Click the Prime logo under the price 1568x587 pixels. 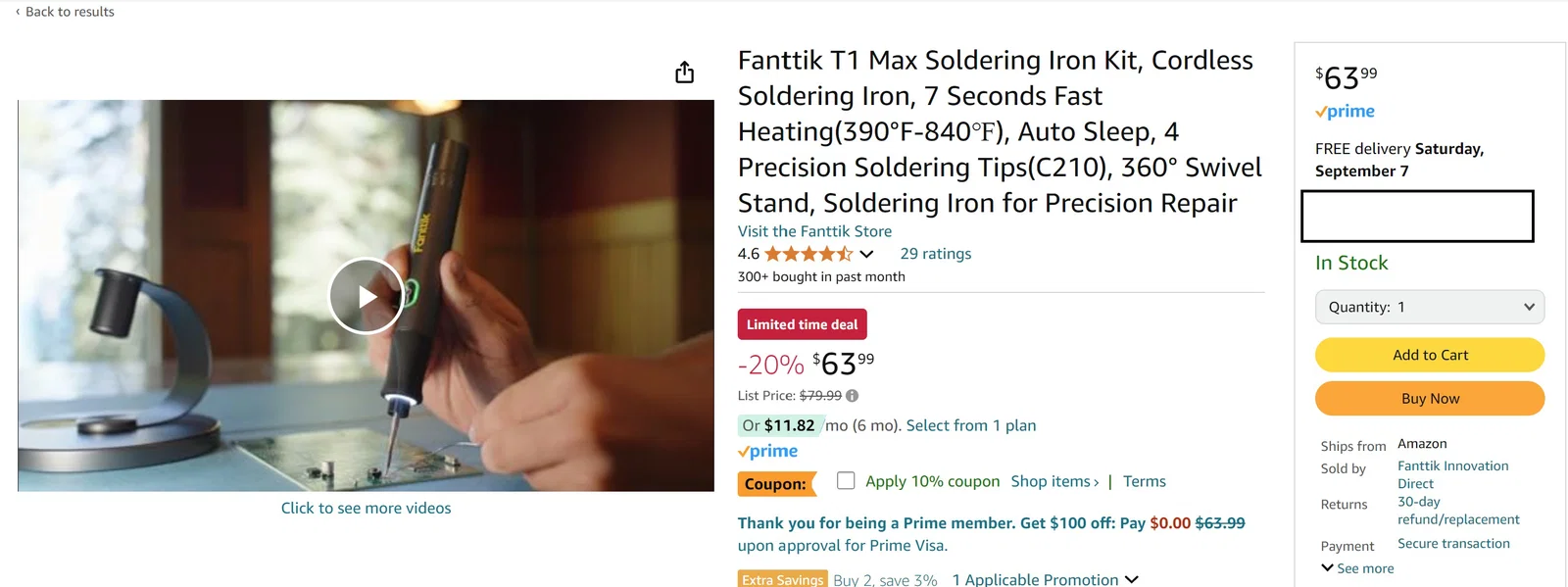[768, 451]
